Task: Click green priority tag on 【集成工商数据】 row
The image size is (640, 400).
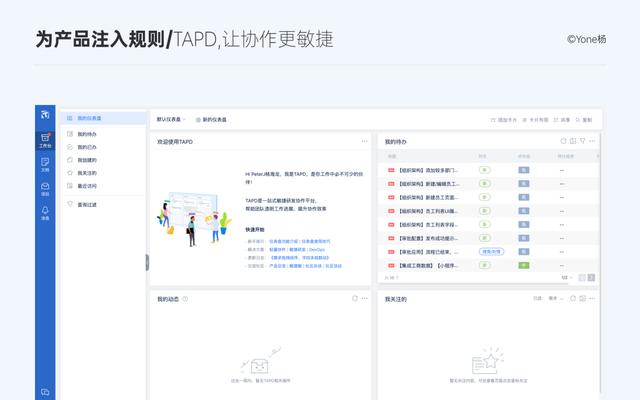Action: click(x=524, y=265)
